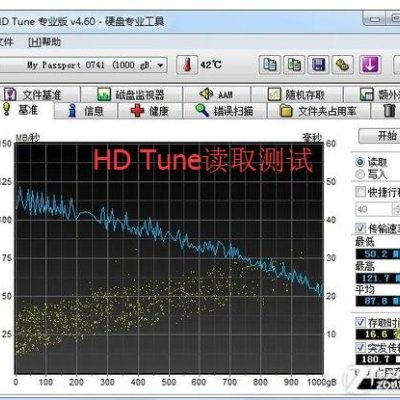Click the lightbulb icon on 基准 tab
Viewport: 400px width, 400px height.
[7, 109]
